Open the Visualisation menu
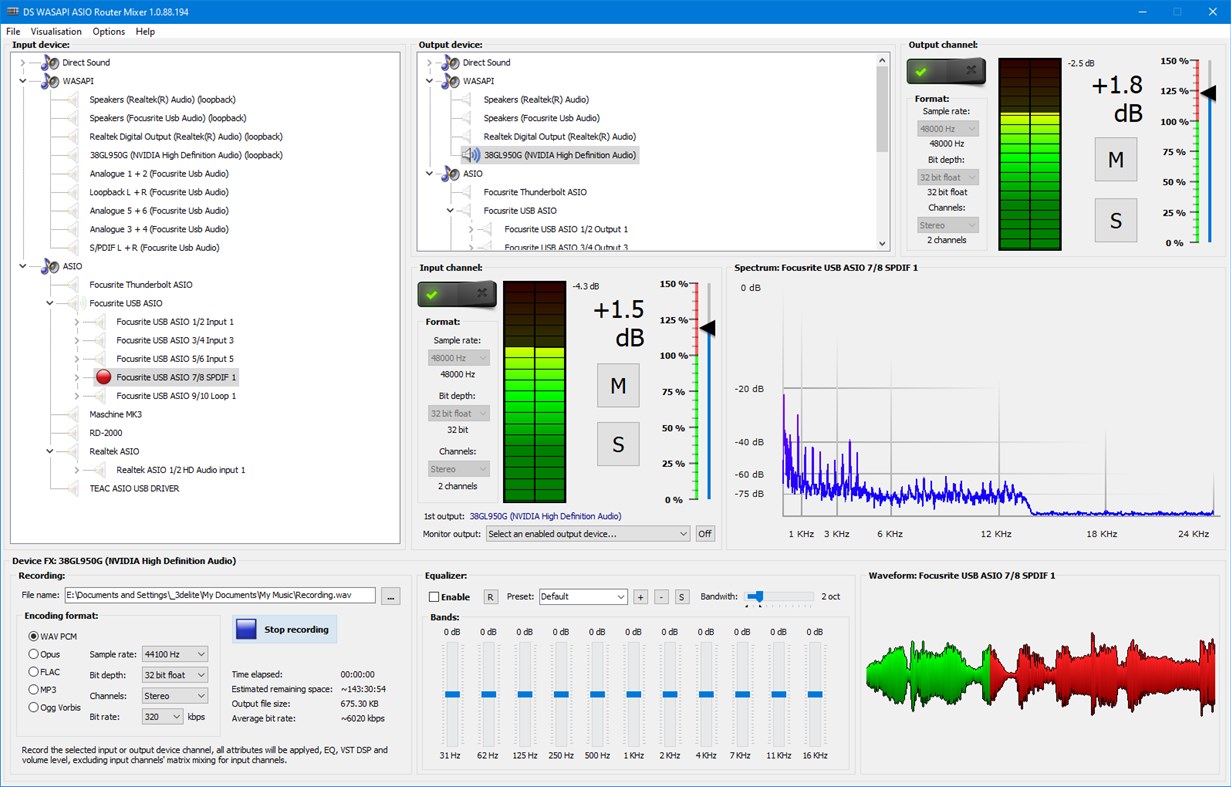 (x=56, y=31)
